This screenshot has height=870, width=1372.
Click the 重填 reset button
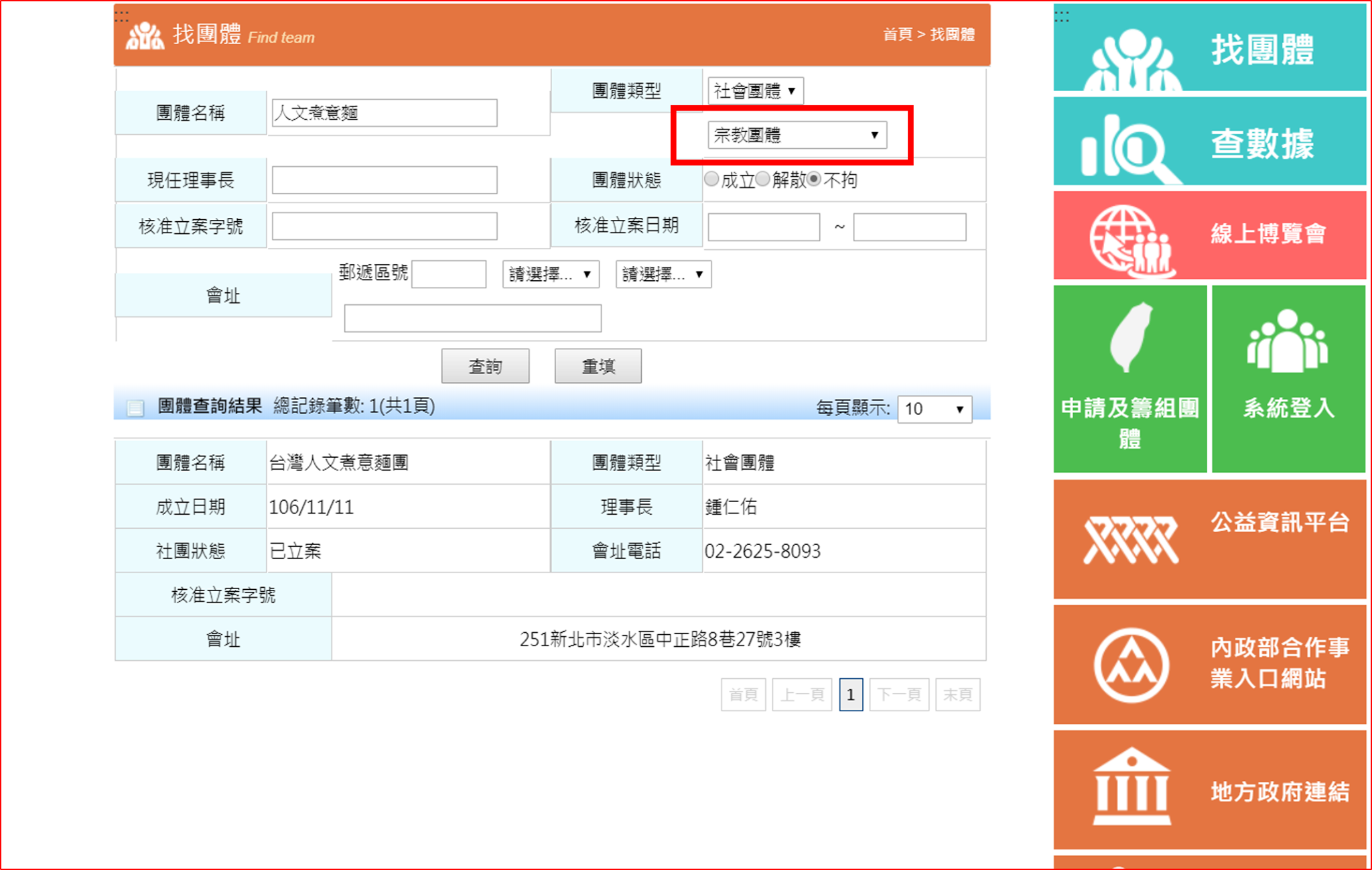pyautogui.click(x=598, y=366)
